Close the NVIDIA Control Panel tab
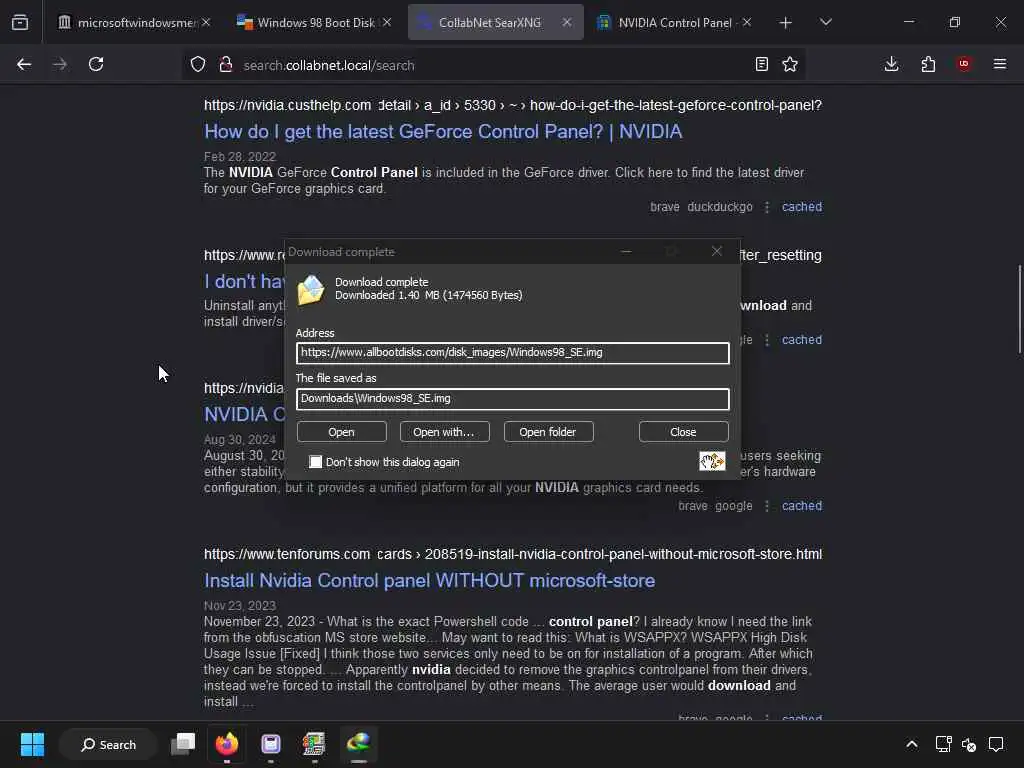This screenshot has height=768, width=1024. pos(746,22)
